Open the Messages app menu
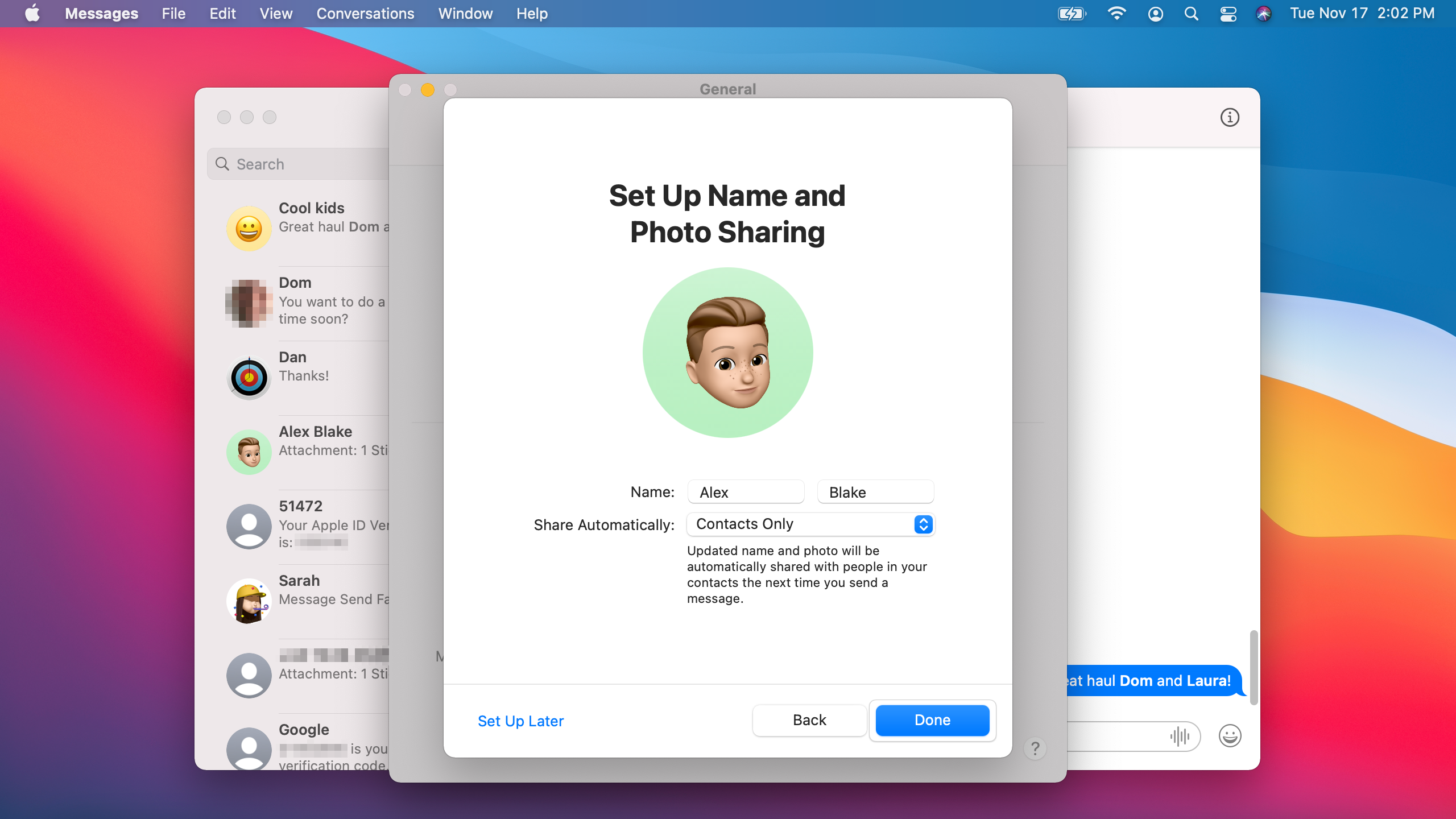The image size is (1456, 819). (x=101, y=13)
